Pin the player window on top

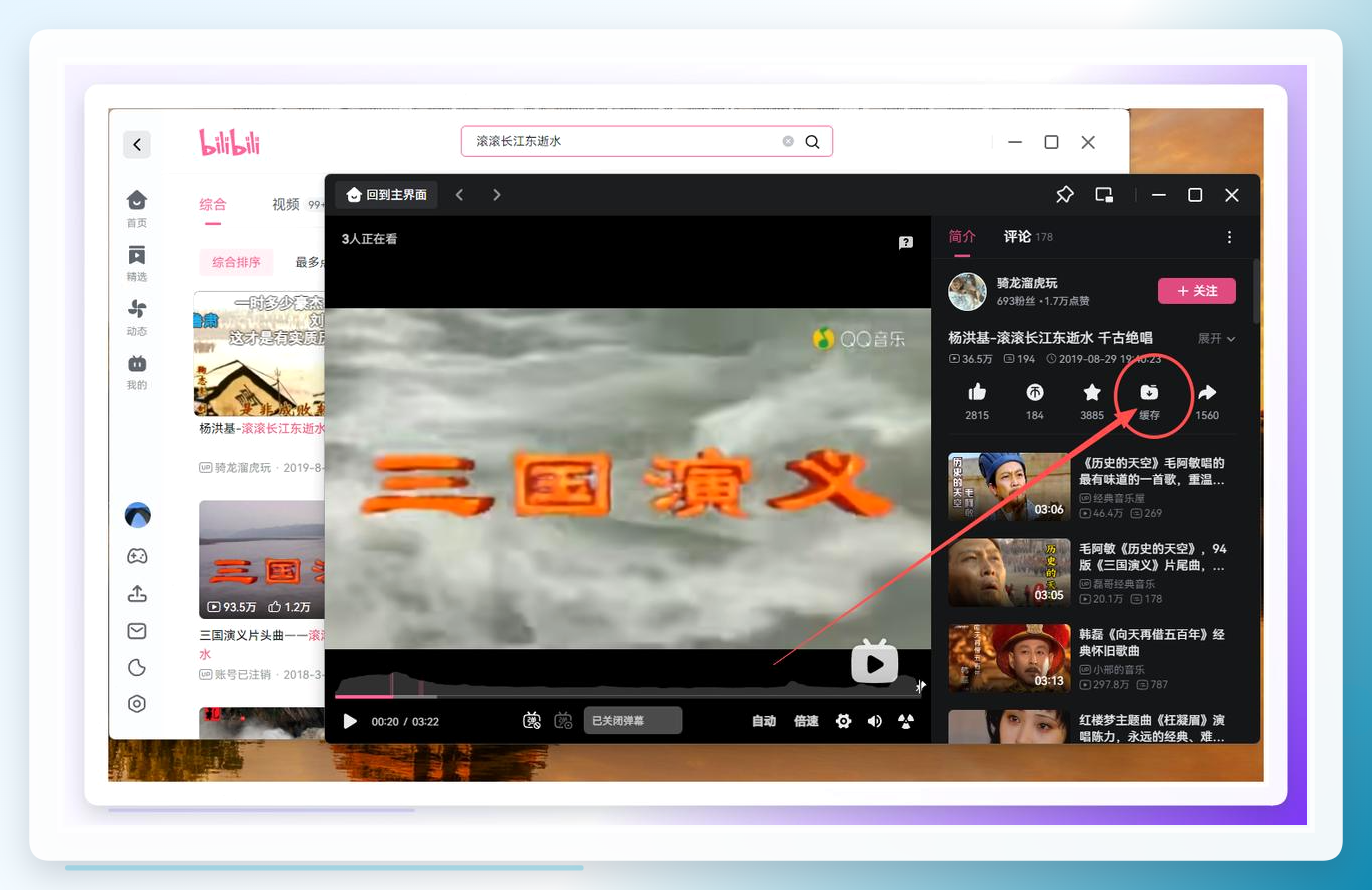[x=1065, y=195]
